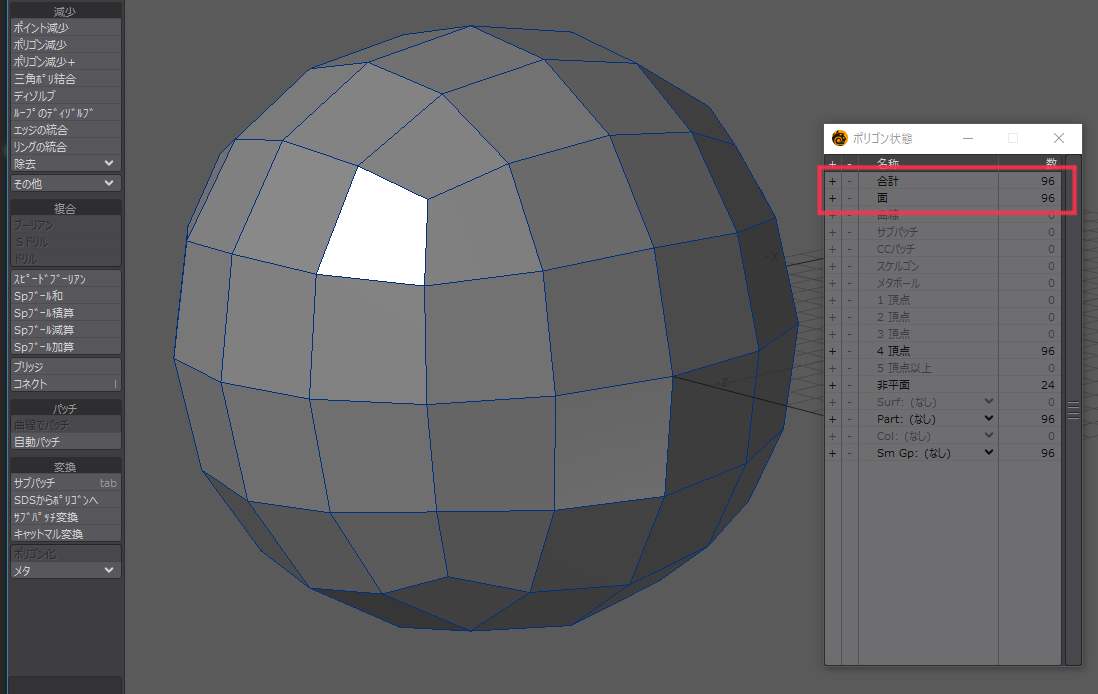
Task: Click the plus icon for 4 頂点 row
Action: (832, 351)
